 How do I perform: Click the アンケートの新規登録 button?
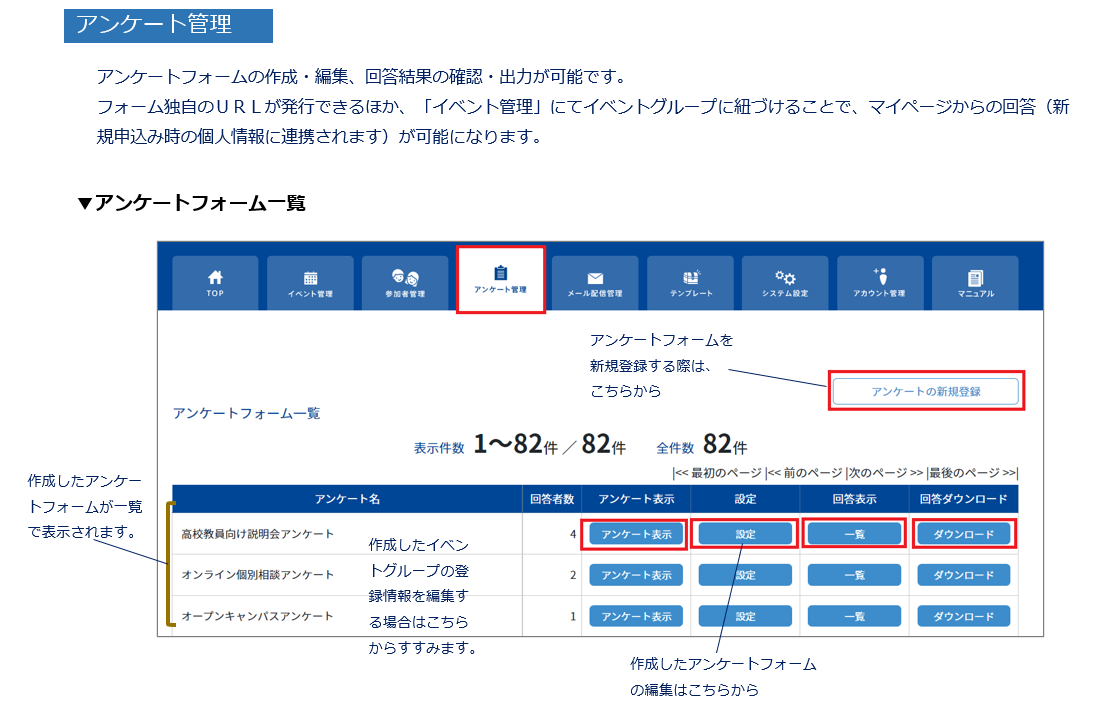926,392
